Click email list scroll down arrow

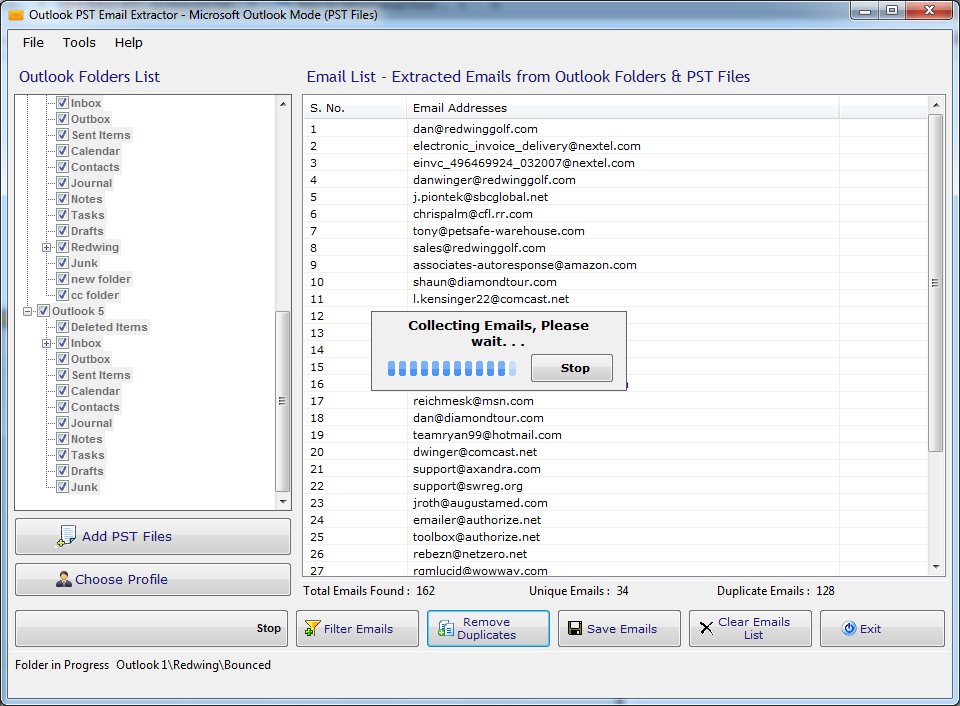(936, 567)
